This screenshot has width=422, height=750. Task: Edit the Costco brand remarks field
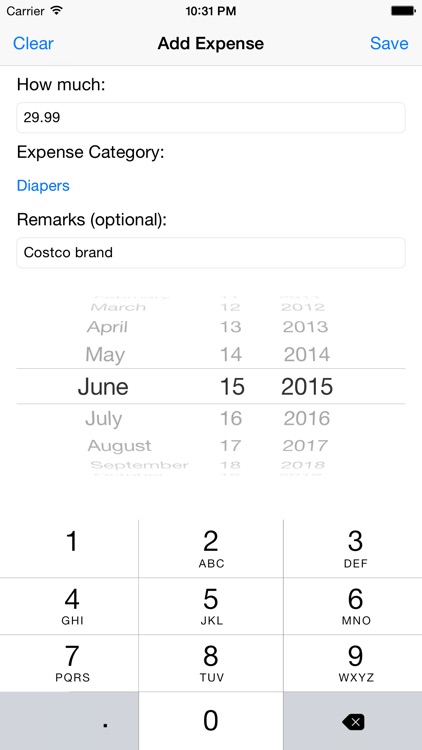(211, 253)
